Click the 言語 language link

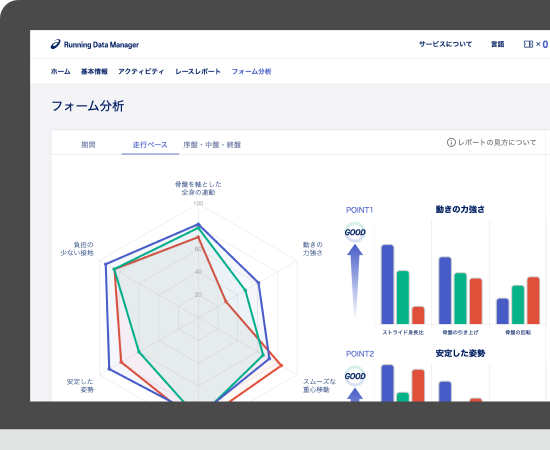(497, 44)
